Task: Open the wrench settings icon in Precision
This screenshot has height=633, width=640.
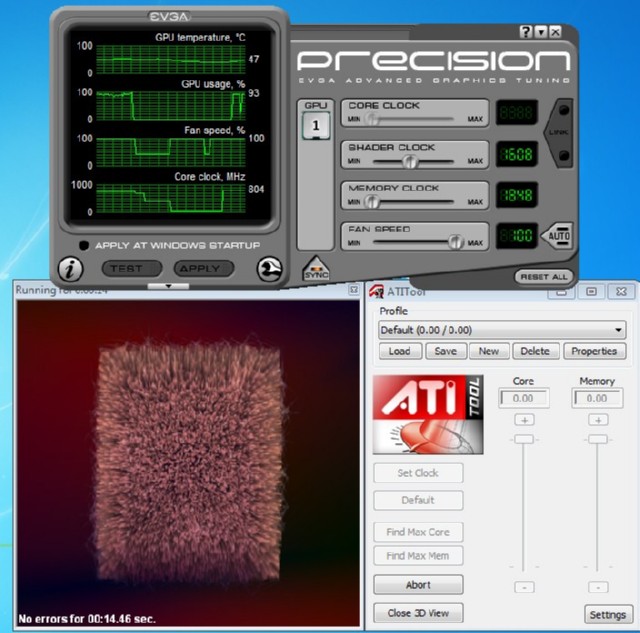Action: (269, 269)
